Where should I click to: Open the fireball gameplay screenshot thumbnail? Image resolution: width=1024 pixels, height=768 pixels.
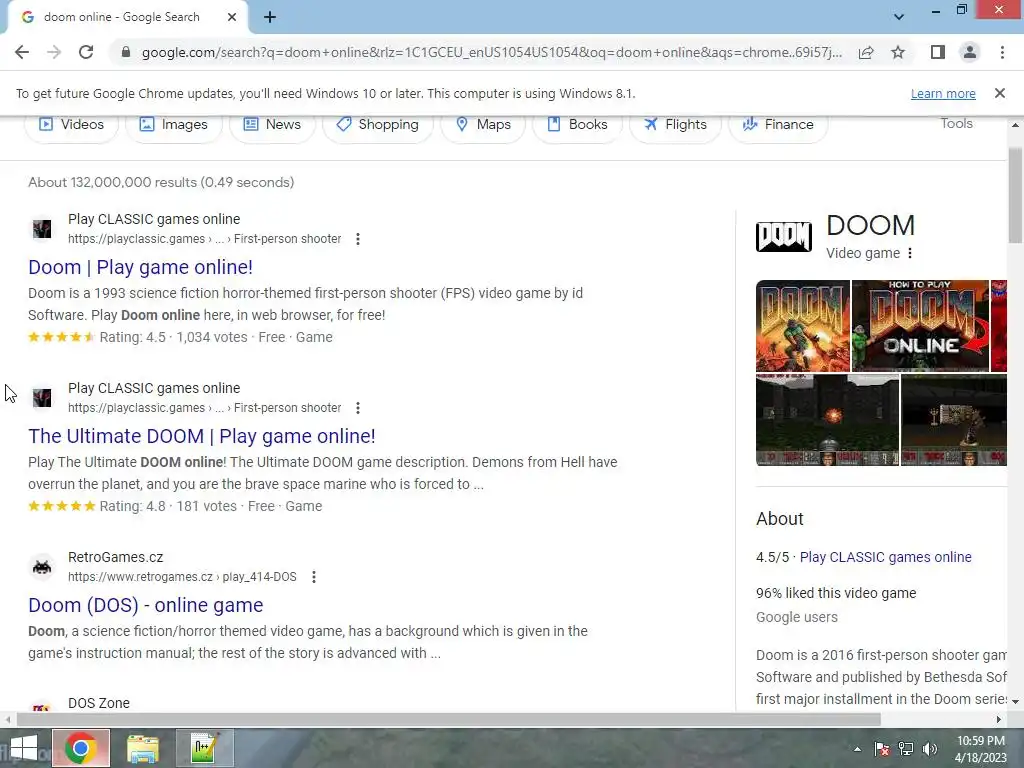pos(827,420)
